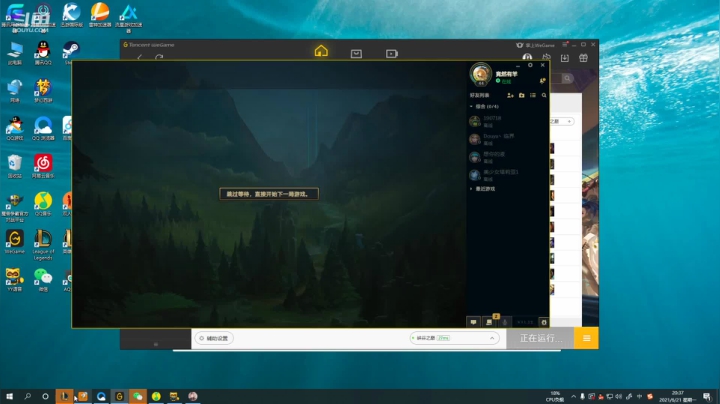Open the taskbar clock and date
This screenshot has width=720, height=404.
point(678,396)
